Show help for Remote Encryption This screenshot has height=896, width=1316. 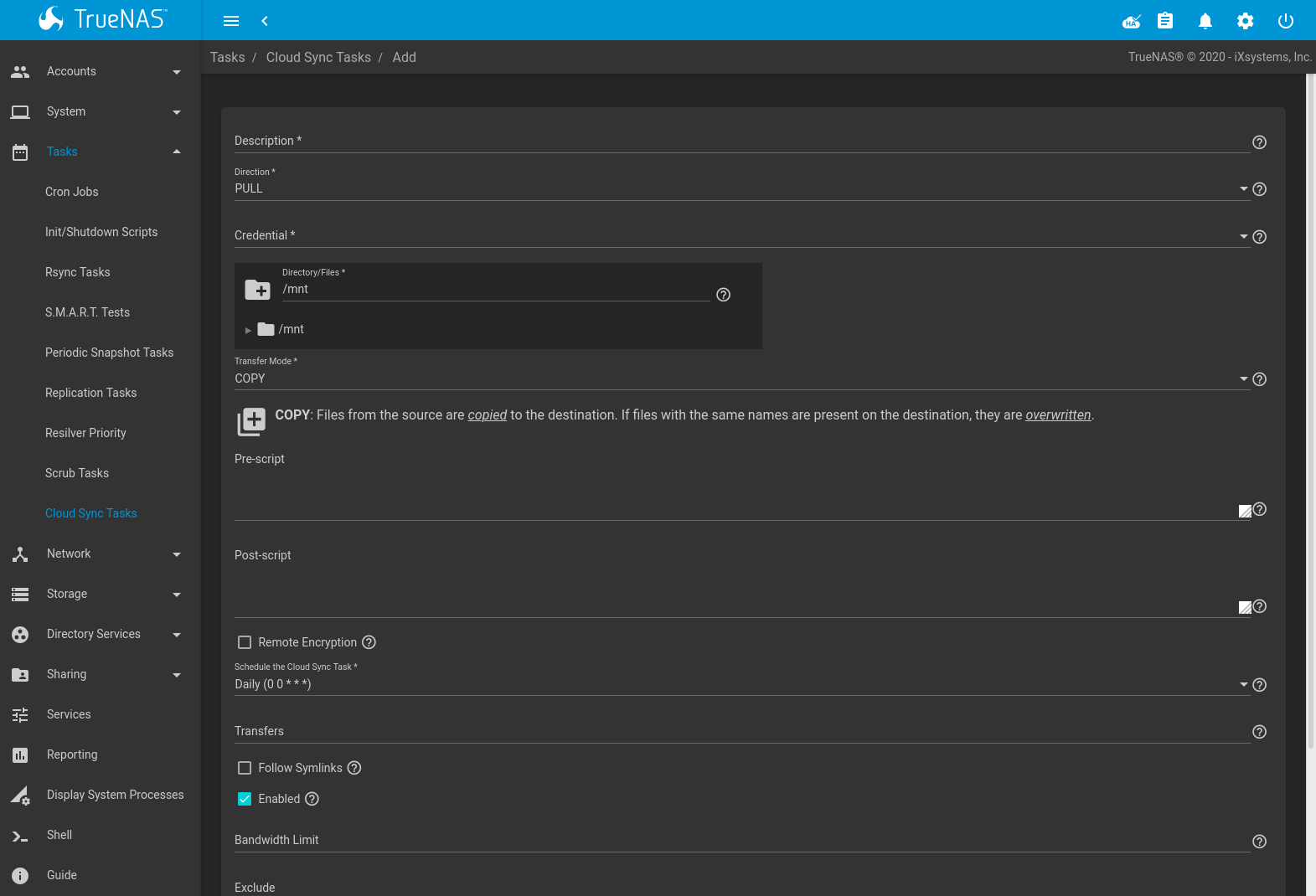coord(369,642)
